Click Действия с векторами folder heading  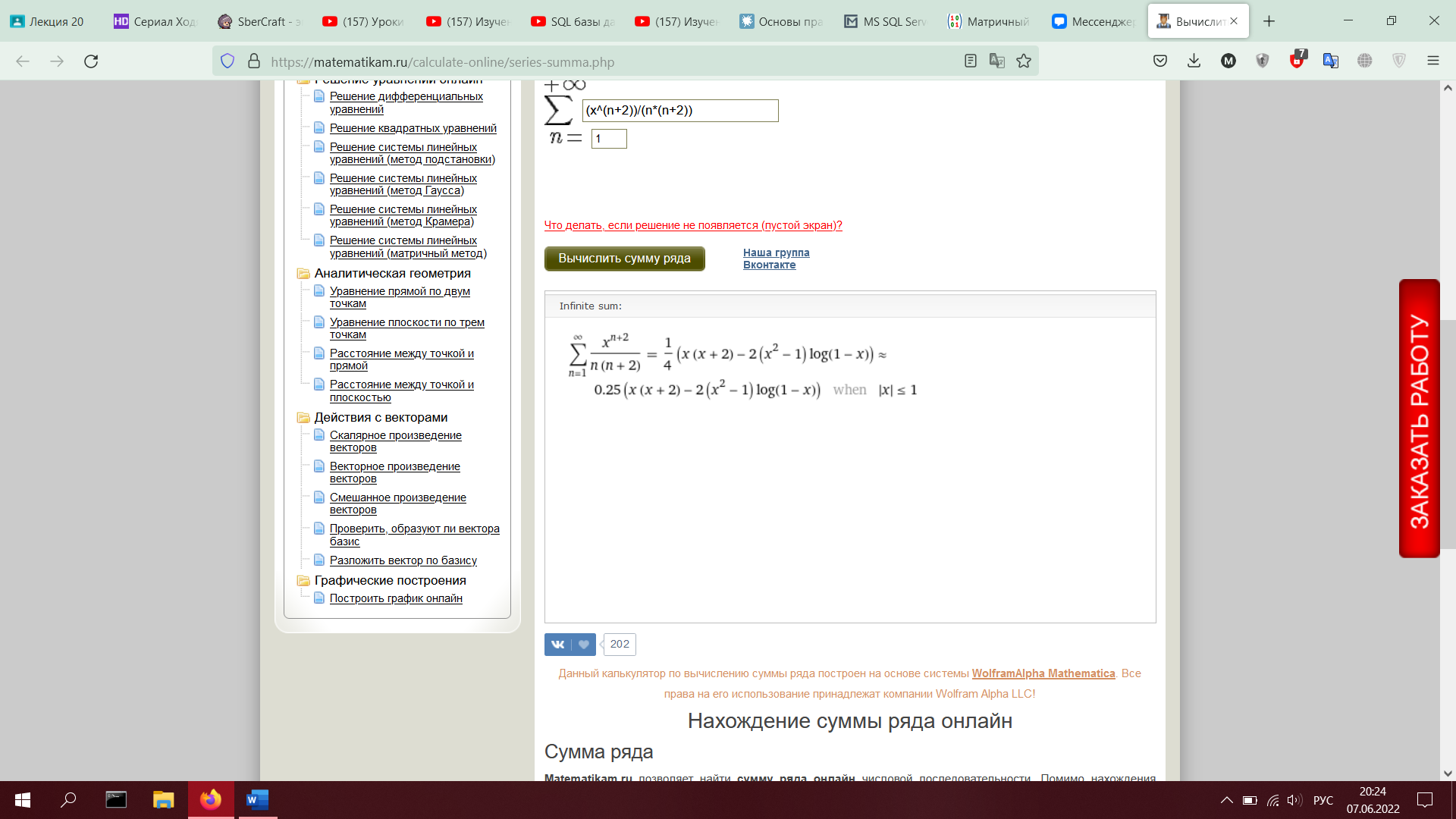tap(381, 417)
